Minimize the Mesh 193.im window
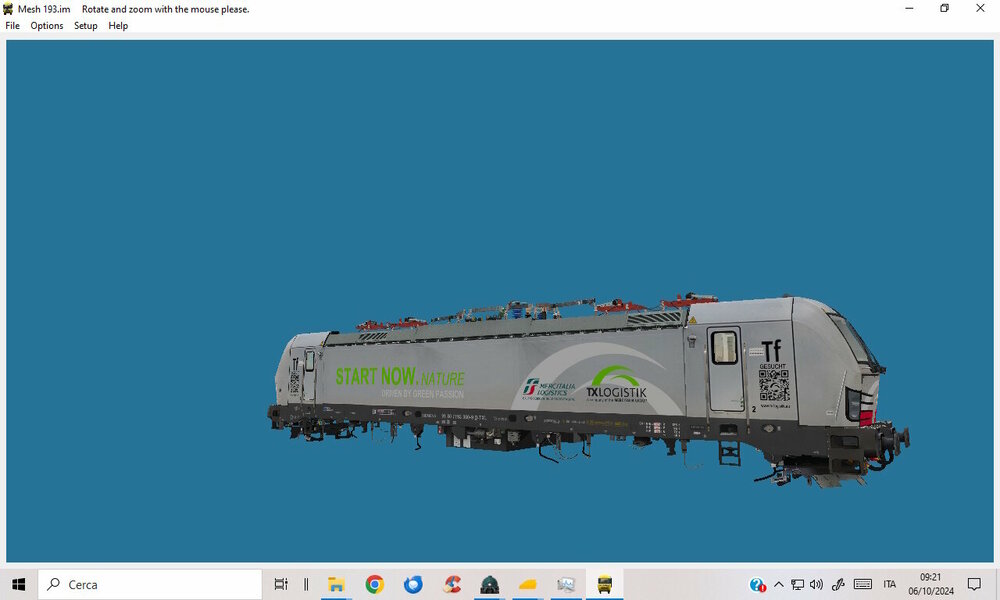 [909, 8]
